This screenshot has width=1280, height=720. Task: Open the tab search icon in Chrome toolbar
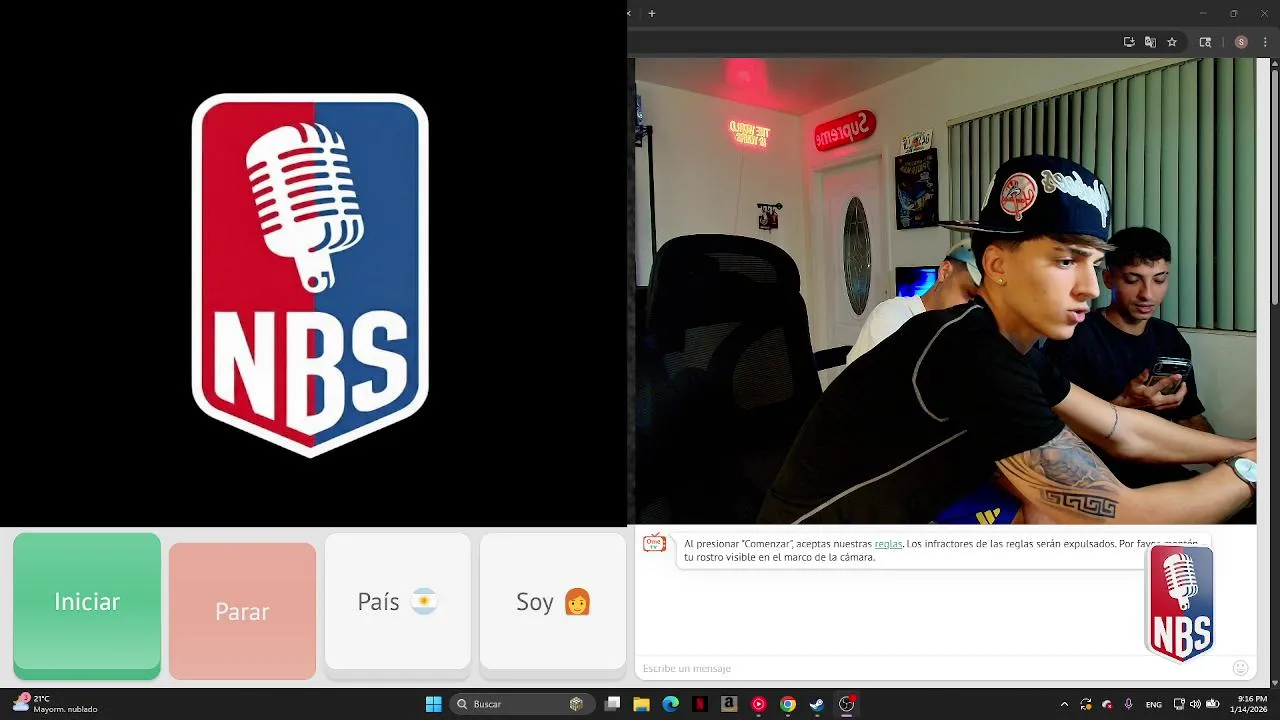pyautogui.click(x=1205, y=42)
